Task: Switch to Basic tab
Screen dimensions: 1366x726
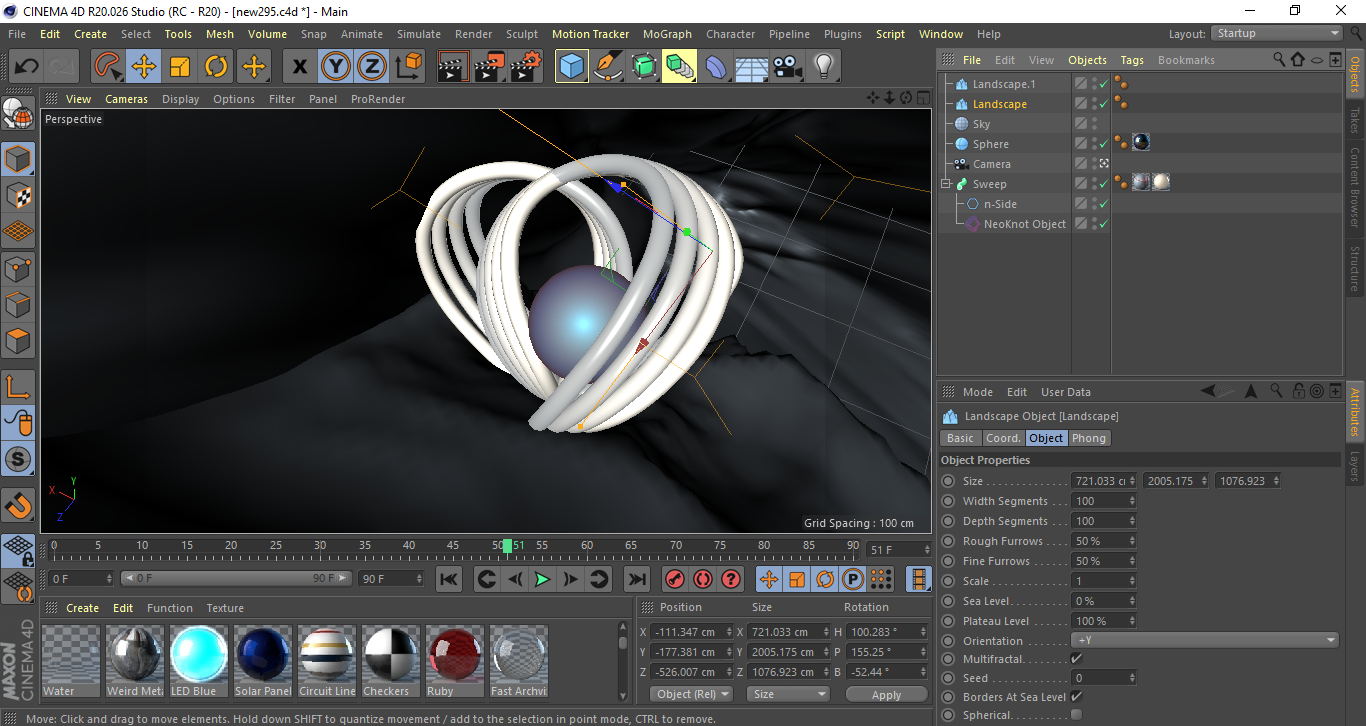Action: (x=960, y=438)
